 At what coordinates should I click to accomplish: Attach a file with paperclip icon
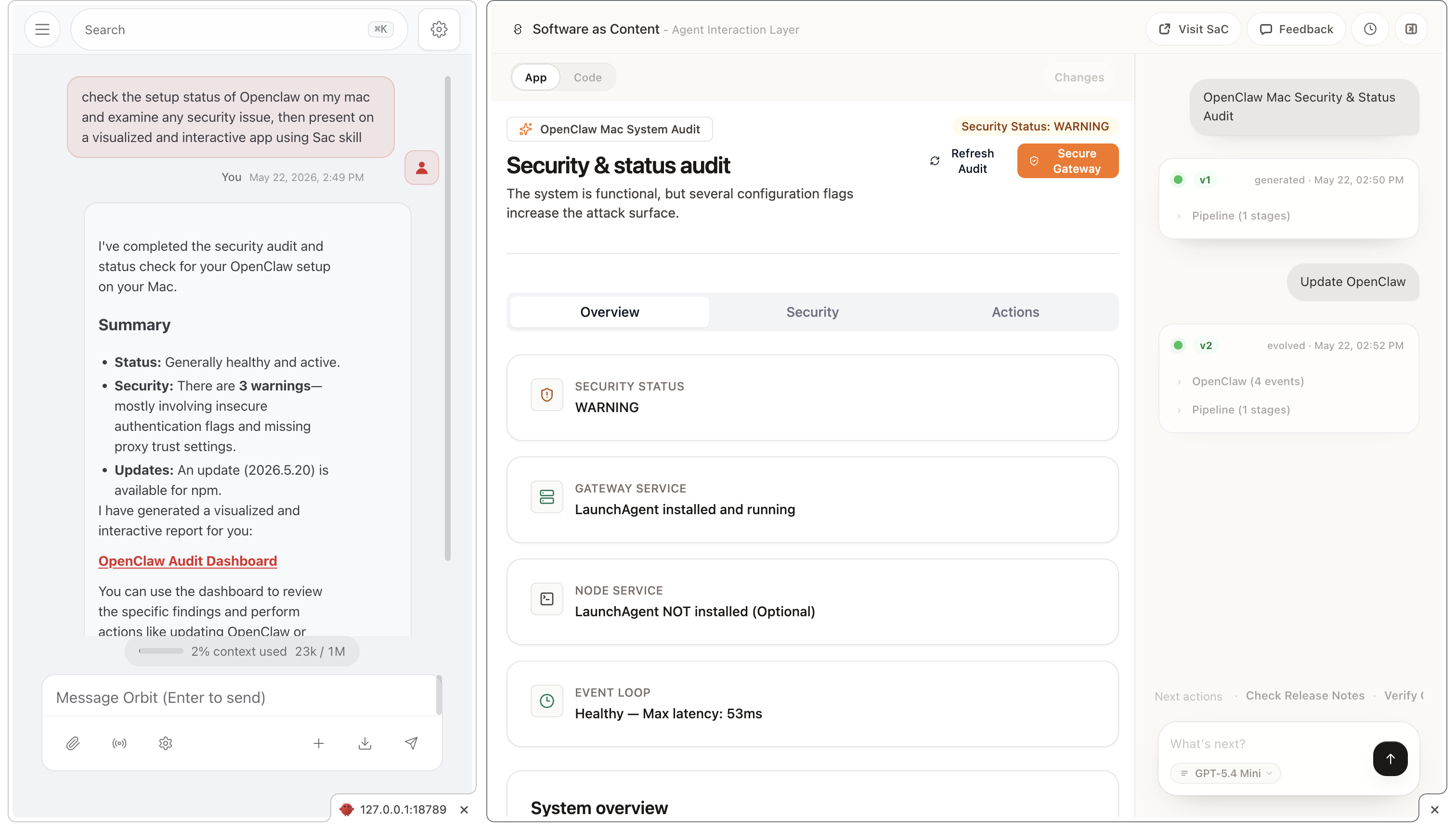(72, 743)
